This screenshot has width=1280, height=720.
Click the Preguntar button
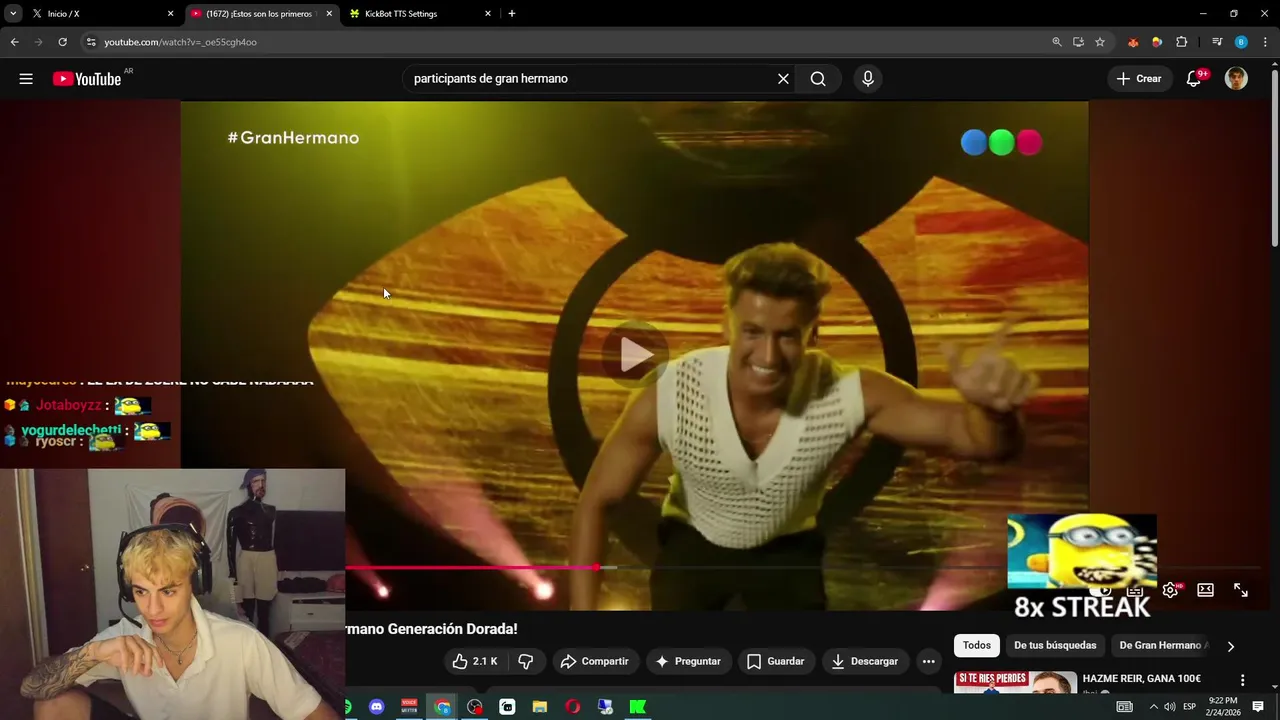coord(688,661)
